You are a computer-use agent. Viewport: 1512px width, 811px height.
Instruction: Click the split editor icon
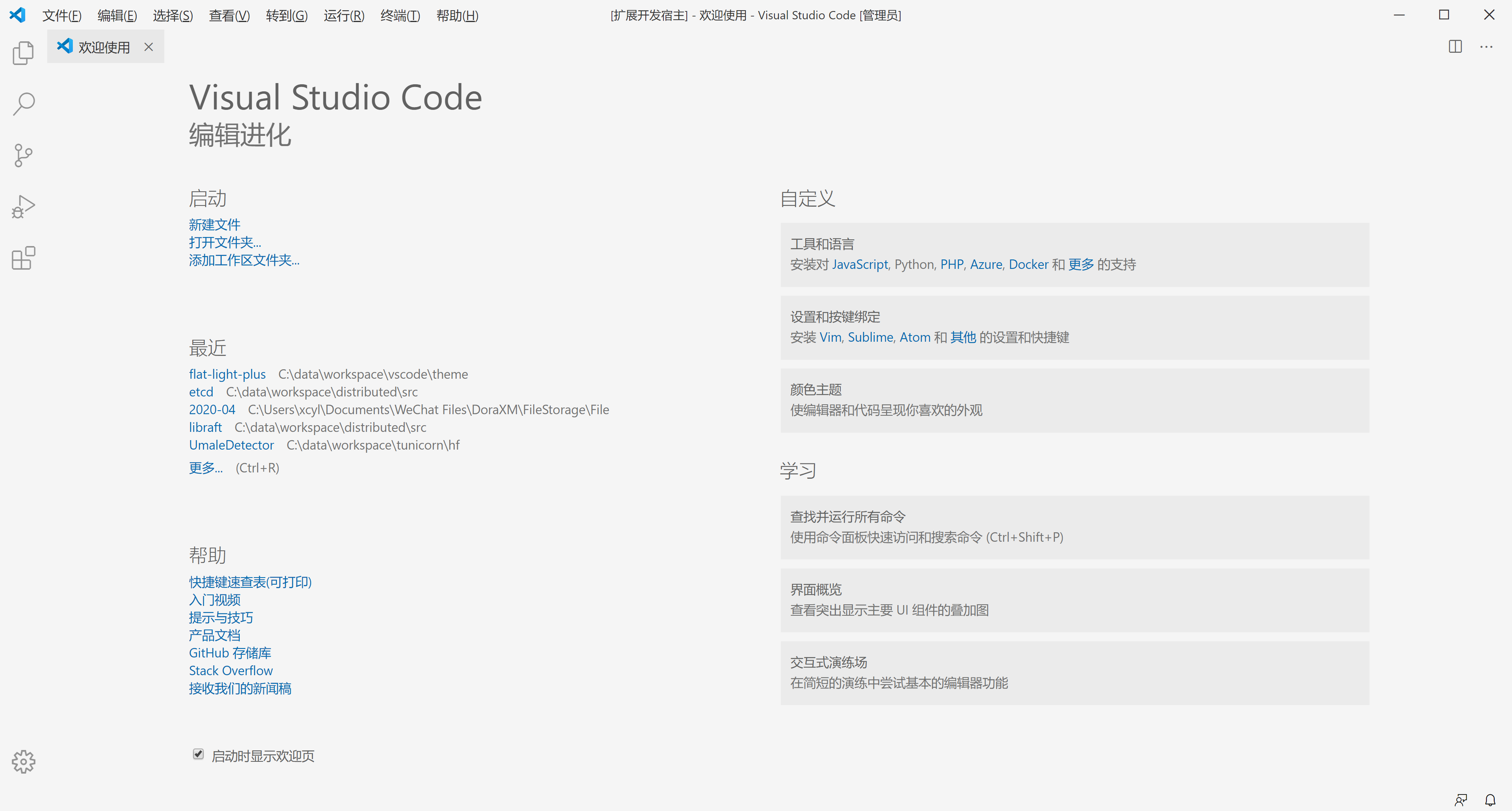[x=1455, y=47]
